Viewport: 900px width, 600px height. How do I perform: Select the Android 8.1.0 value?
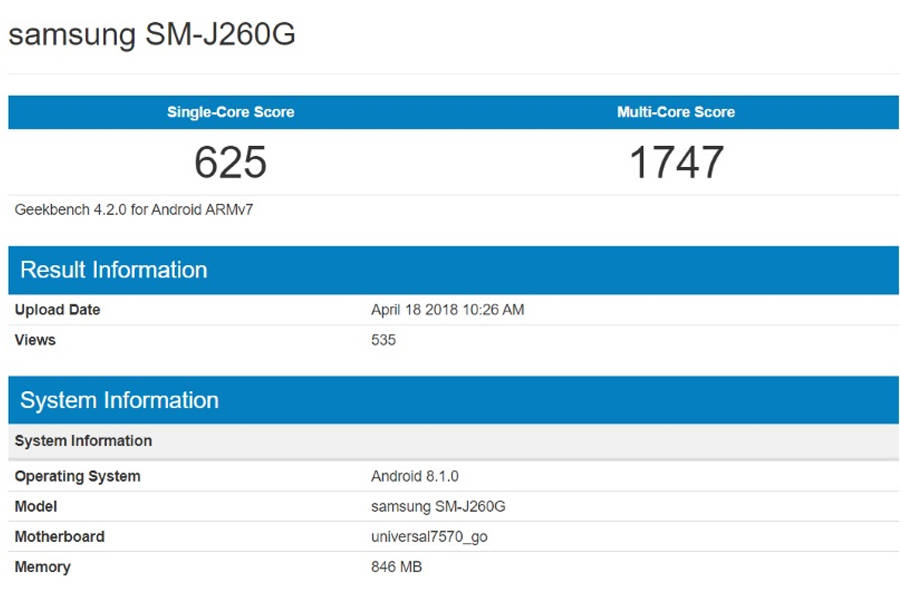410,476
